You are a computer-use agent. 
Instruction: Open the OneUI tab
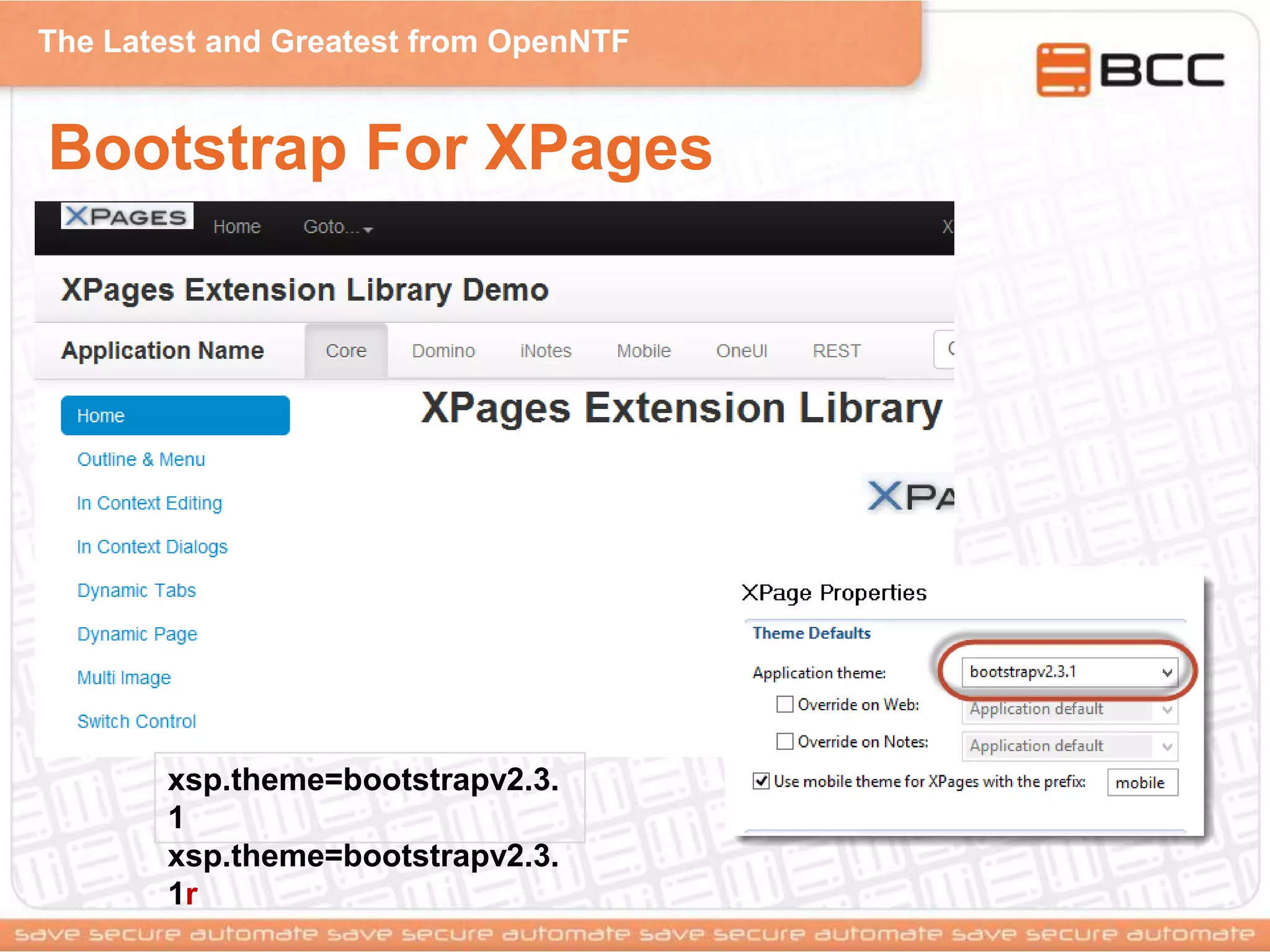pos(741,351)
